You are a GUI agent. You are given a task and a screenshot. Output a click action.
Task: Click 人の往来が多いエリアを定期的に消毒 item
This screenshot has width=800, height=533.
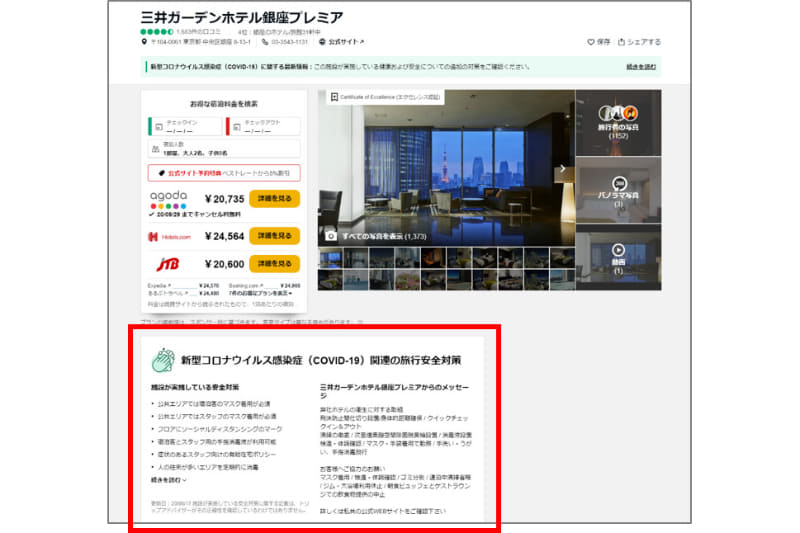coord(208,467)
